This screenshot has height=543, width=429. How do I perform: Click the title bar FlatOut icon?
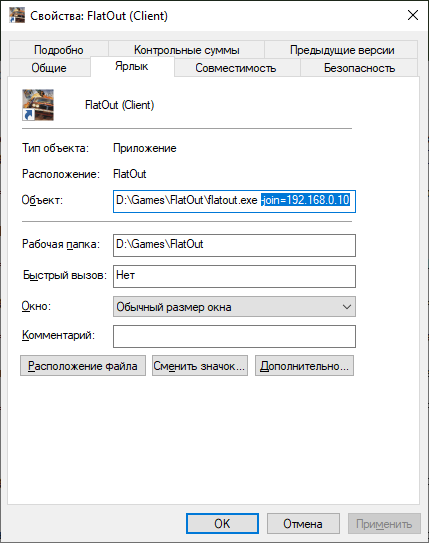(17, 15)
